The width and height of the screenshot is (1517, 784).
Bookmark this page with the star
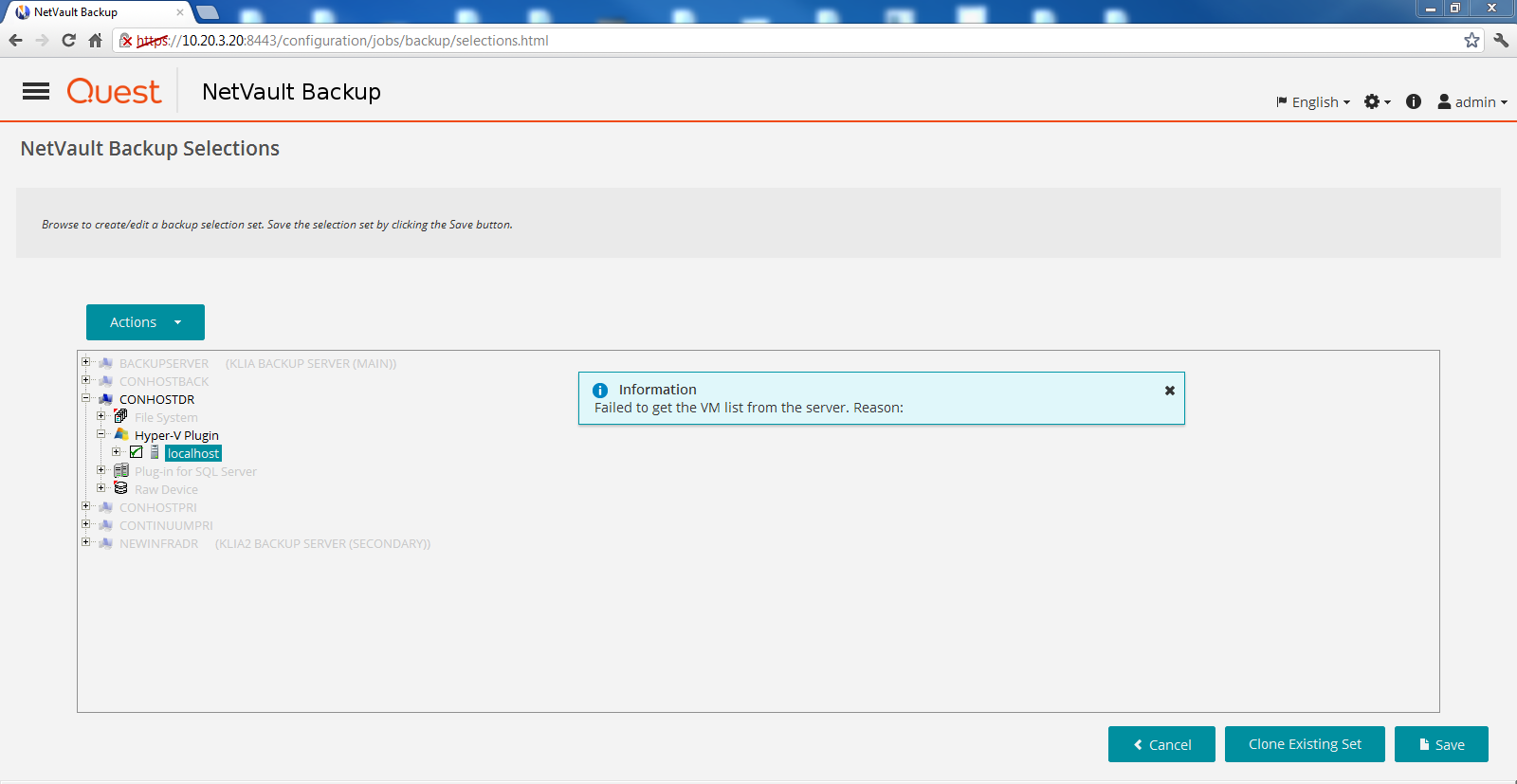[1471, 40]
